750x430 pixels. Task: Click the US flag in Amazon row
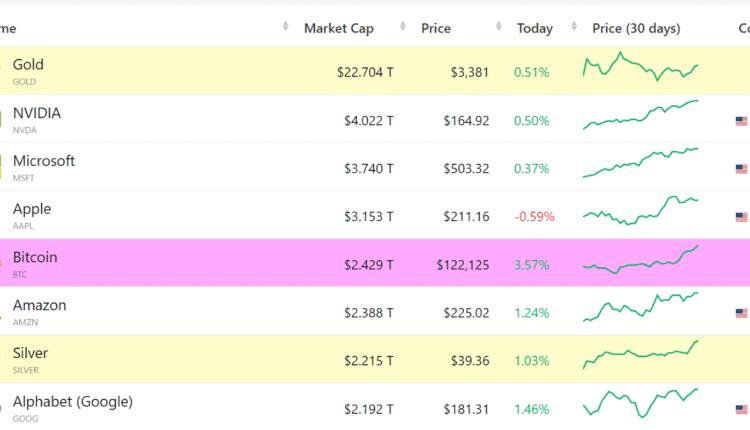pos(741,313)
